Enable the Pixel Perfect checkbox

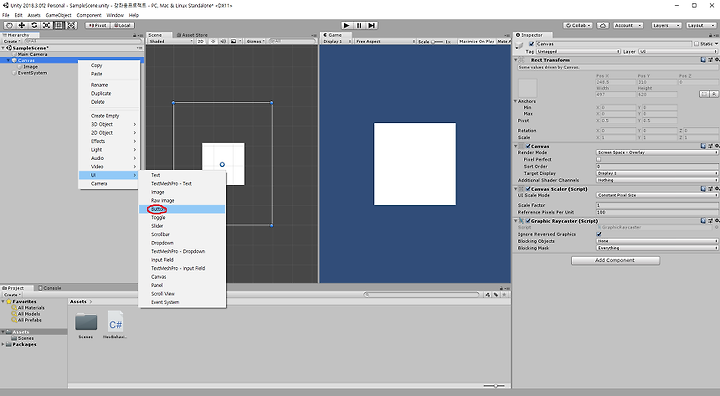[599, 159]
